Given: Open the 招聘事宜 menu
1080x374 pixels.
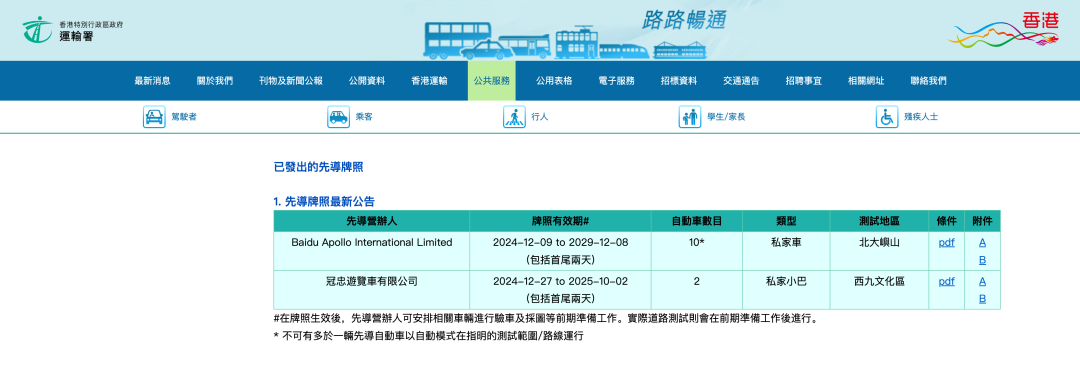Looking at the screenshot, I should pos(804,81).
